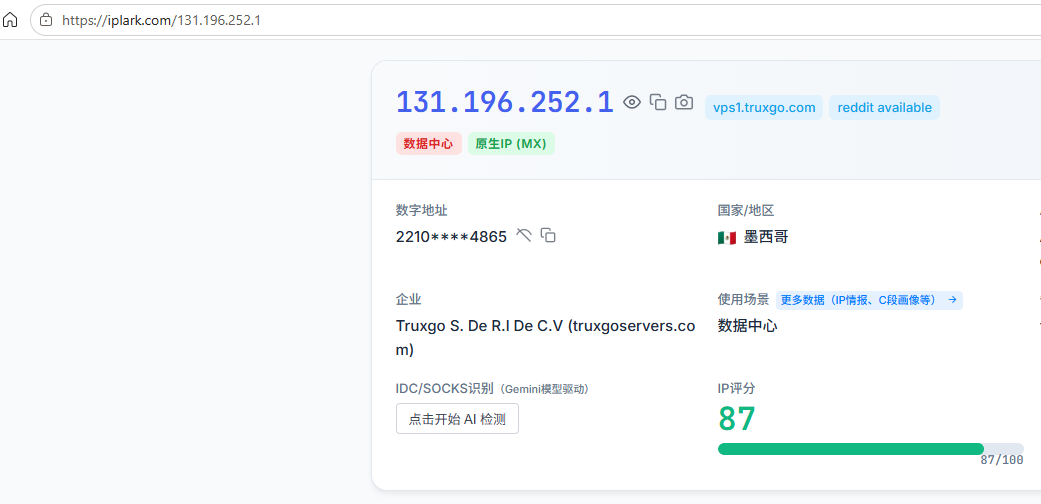Click the arrow in the 更多数据 link
Viewport: 1041px width, 504px height.
pos(952,300)
